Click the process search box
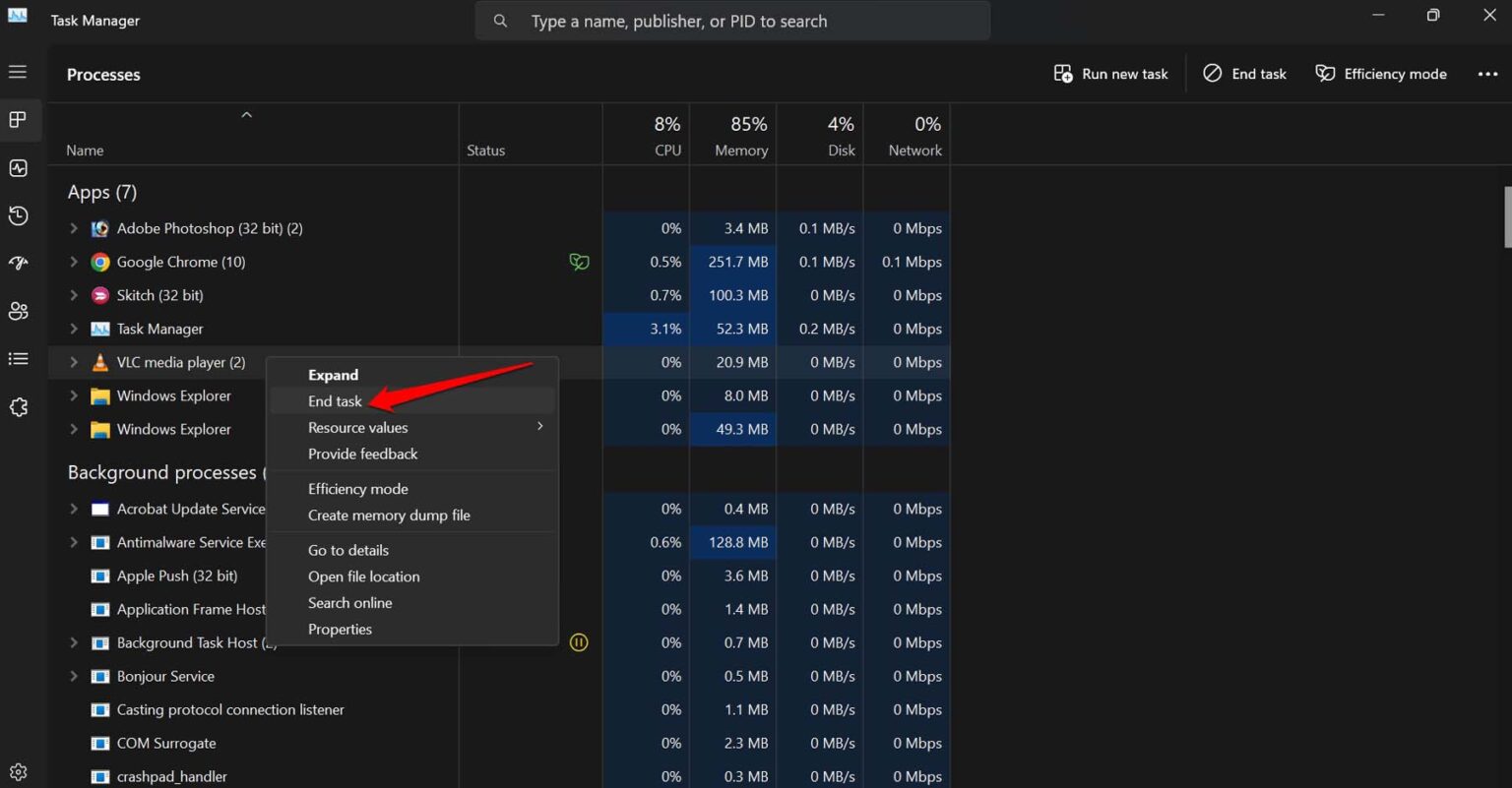1512x788 pixels. click(x=732, y=21)
